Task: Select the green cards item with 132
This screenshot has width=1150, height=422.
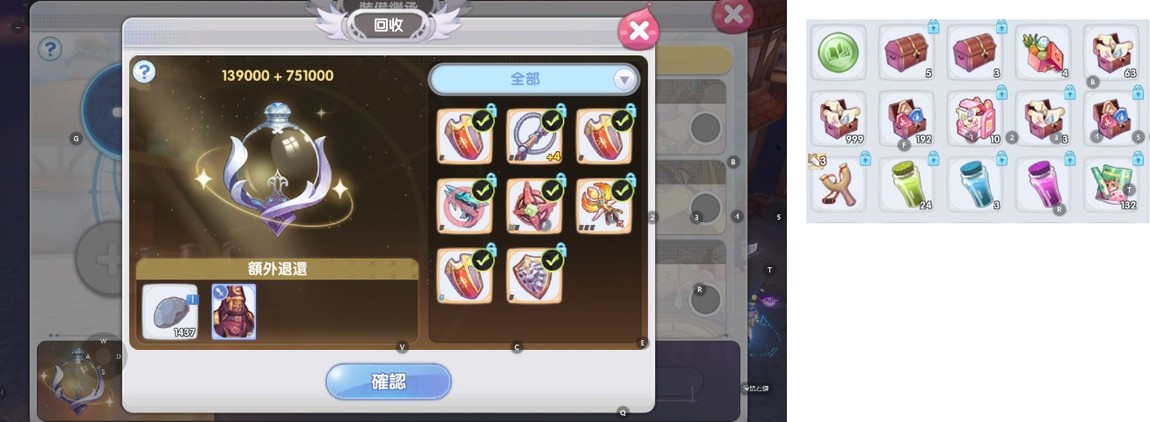Action: point(1110,184)
